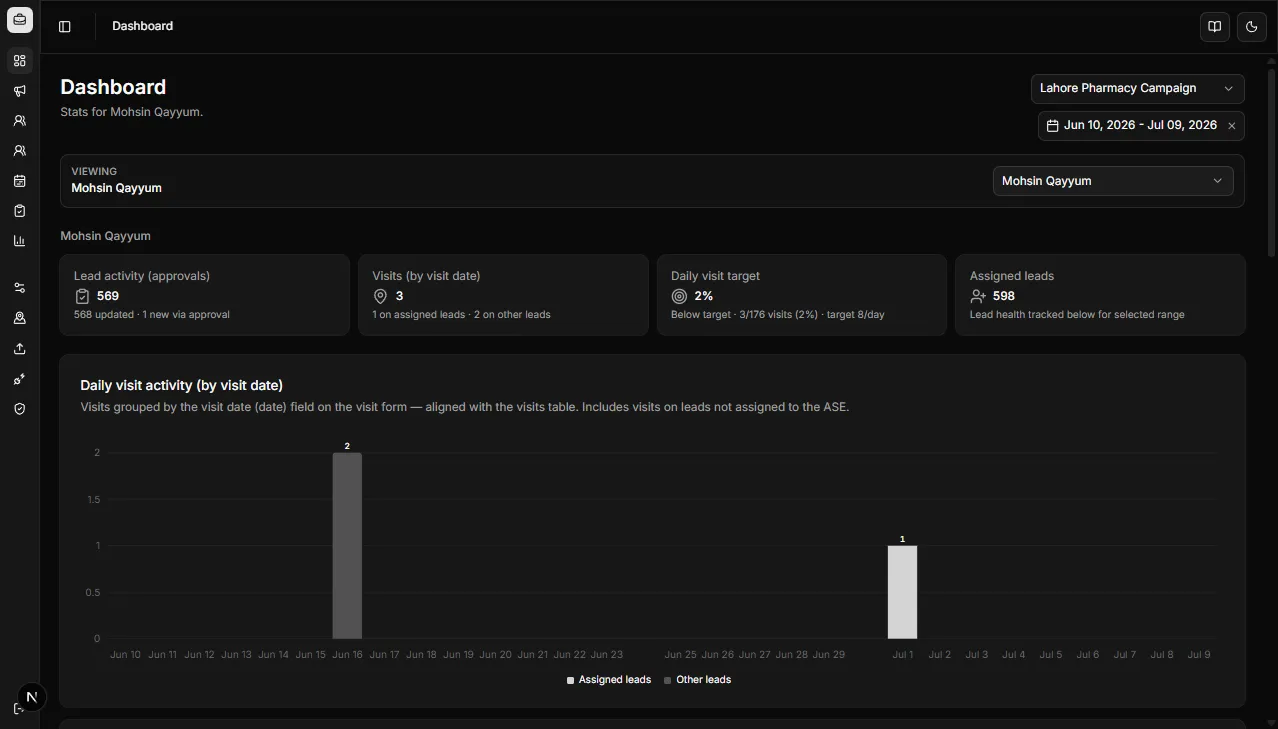Click target icon next to 2%
The height and width of the screenshot is (729, 1278).
click(679, 296)
